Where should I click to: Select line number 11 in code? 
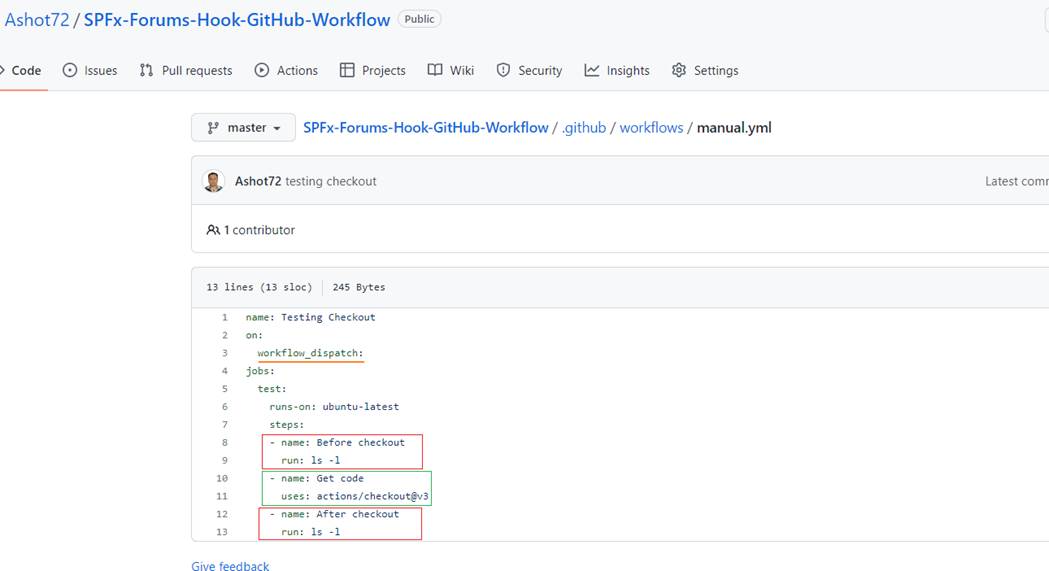coord(222,496)
